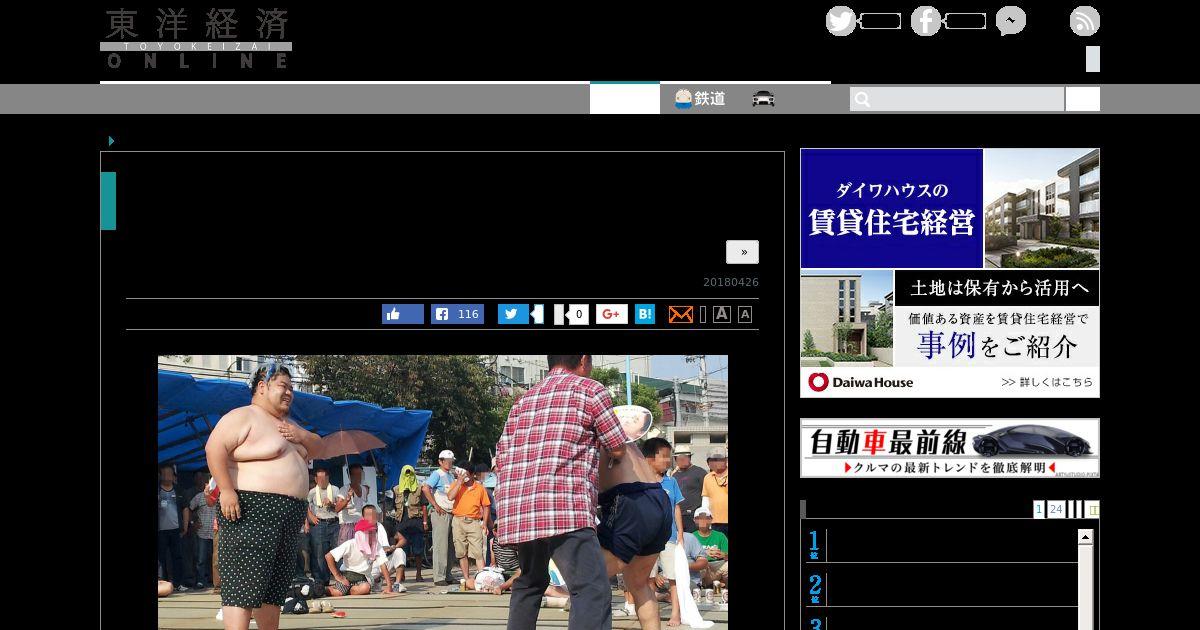The height and width of the screenshot is (630, 1200).
Task: Click 詳しくはこちら in Daiwa House ad
Action: coord(1047,382)
